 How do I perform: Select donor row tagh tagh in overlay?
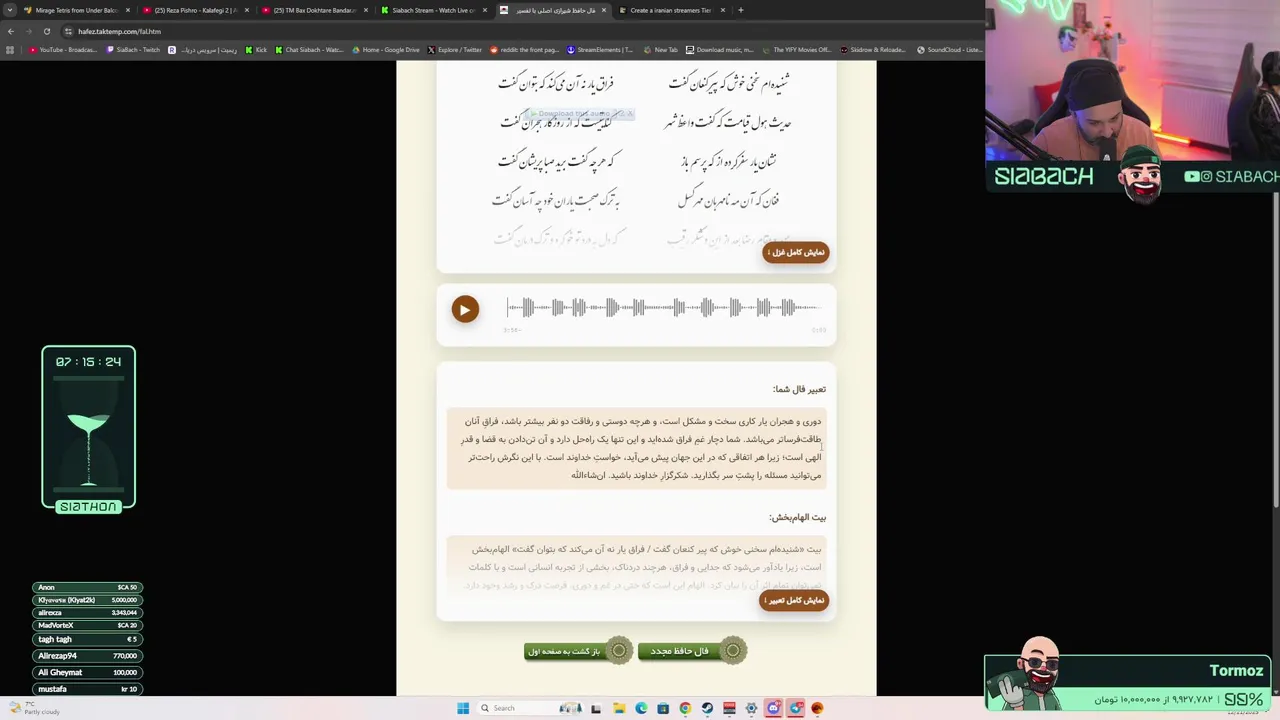(x=88, y=639)
